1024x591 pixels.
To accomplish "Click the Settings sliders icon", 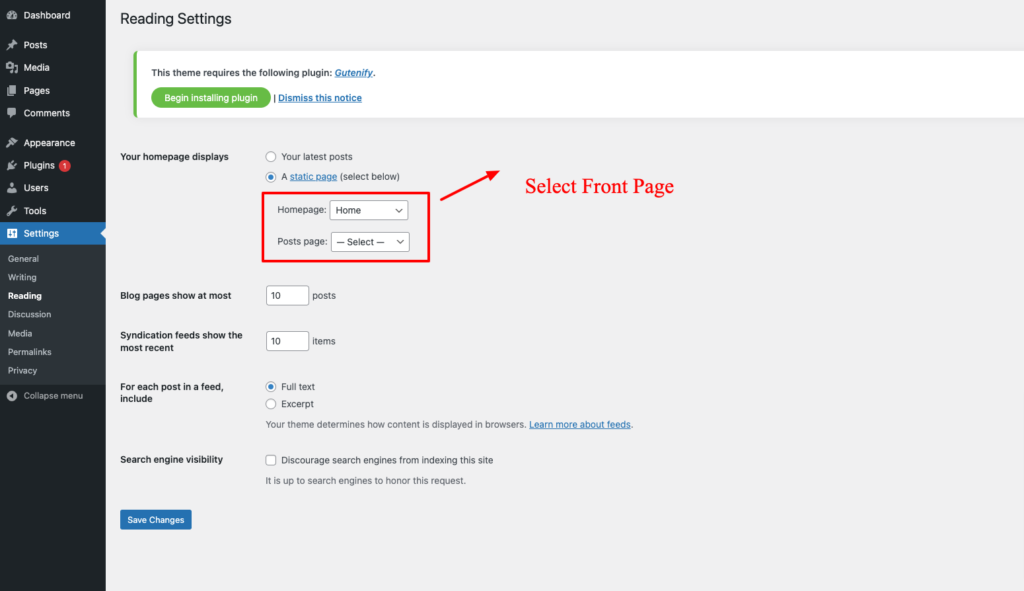I will pyautogui.click(x=12, y=233).
